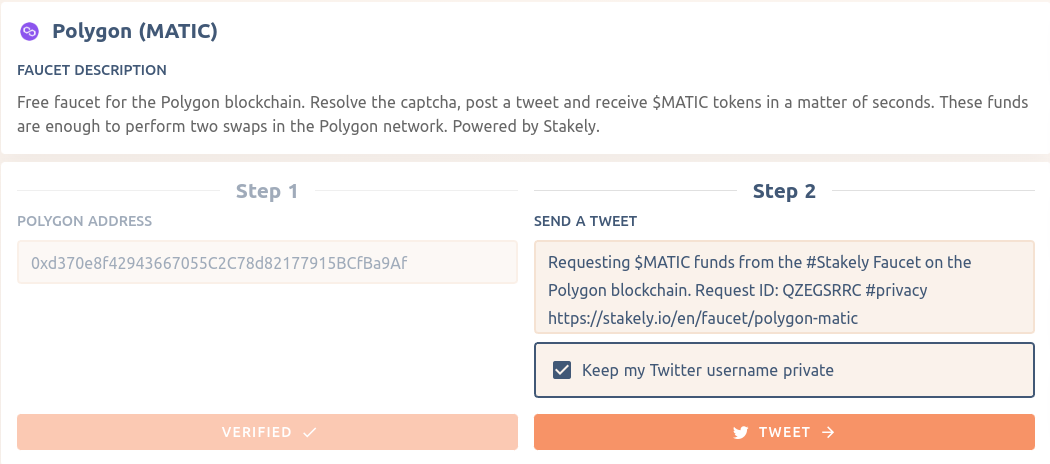Click the VERIFIED button label
Viewport: 1050px width, 464px height.
coord(257,433)
